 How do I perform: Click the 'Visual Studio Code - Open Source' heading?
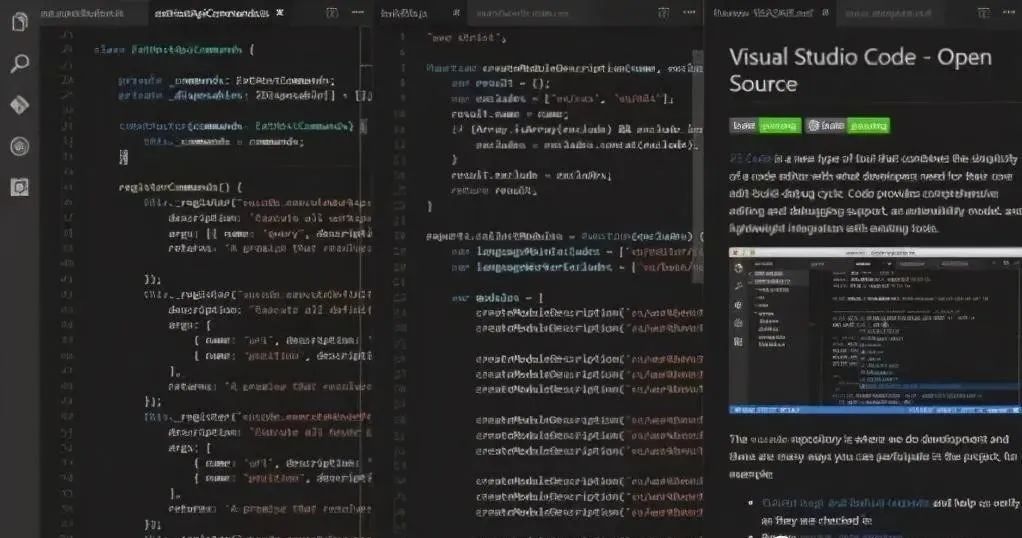tap(860, 70)
